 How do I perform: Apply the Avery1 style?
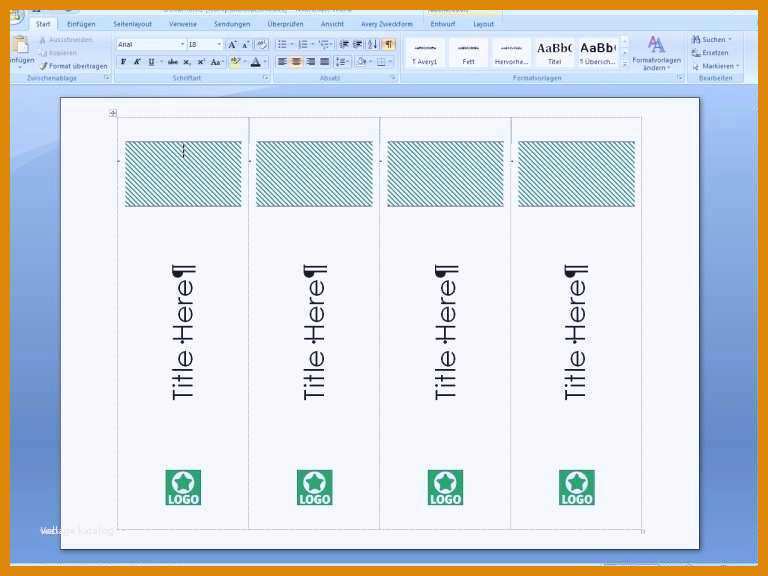tap(425, 53)
